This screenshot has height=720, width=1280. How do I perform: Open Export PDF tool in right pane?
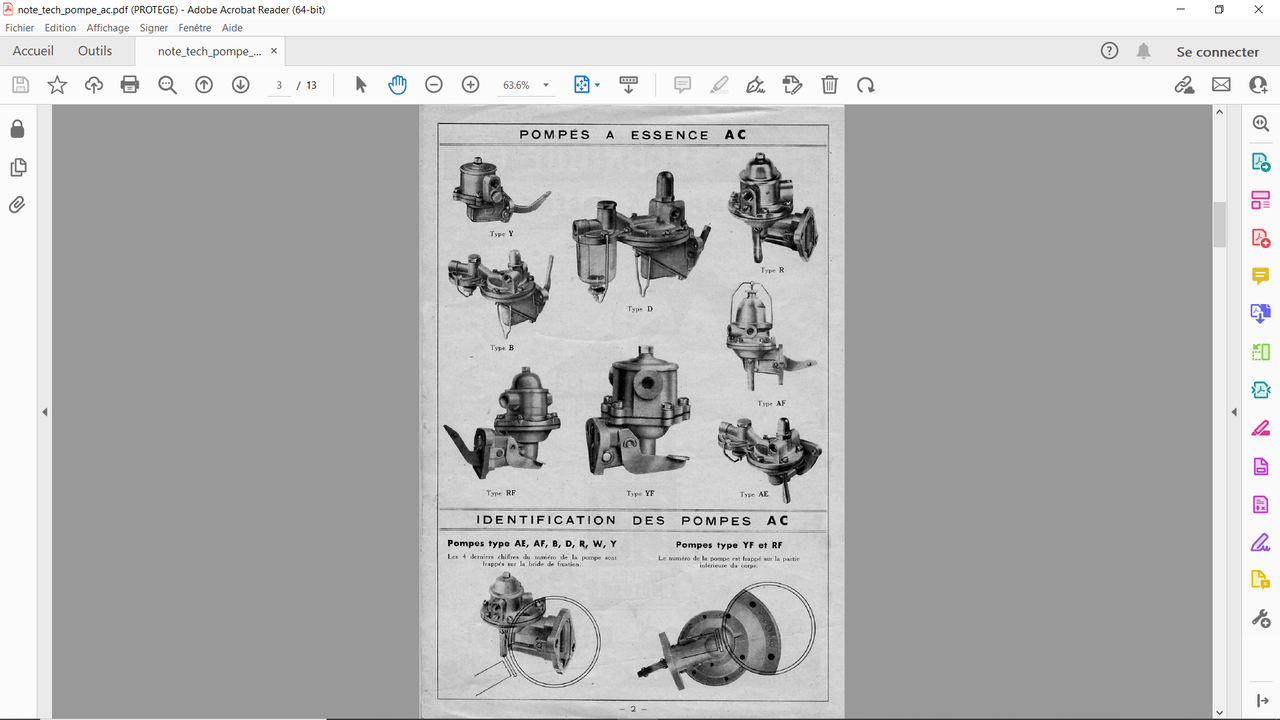[1261, 162]
